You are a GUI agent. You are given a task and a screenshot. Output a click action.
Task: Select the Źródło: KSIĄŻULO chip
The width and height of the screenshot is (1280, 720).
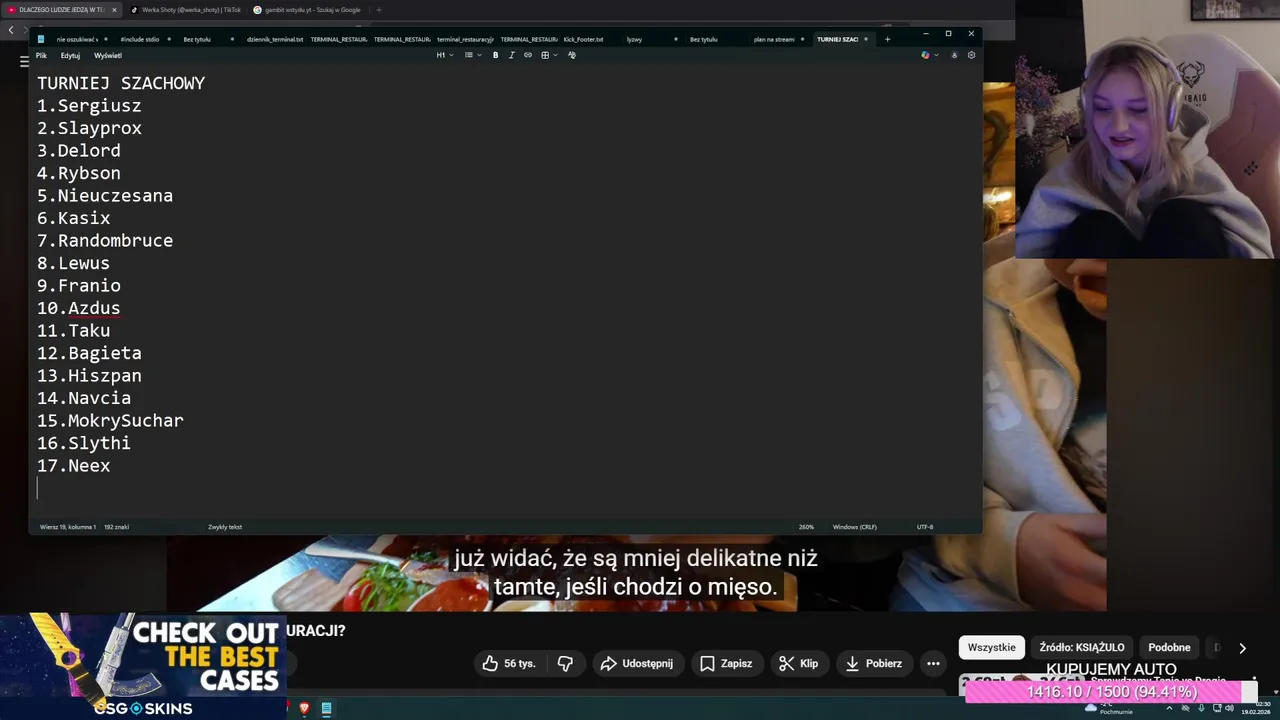click(x=1082, y=647)
